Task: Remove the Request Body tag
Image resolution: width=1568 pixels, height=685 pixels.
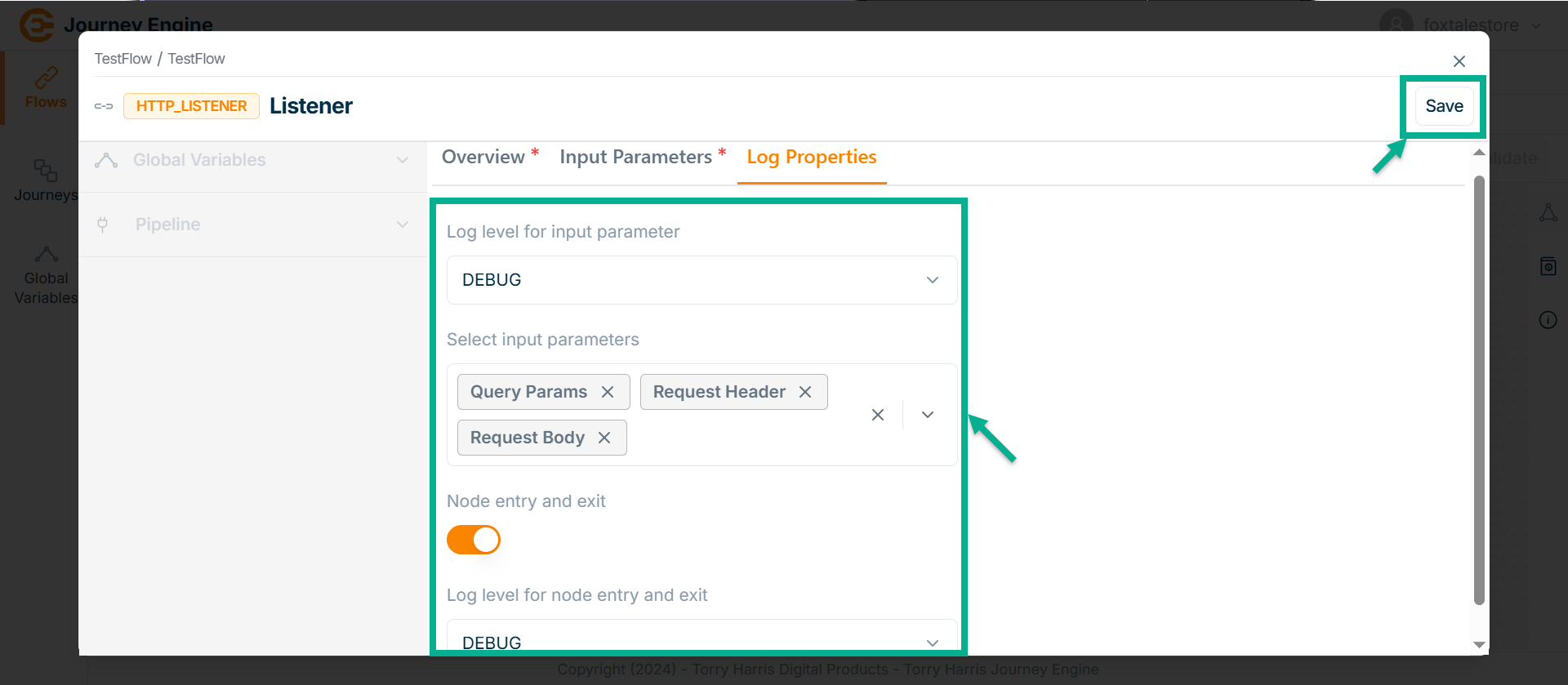Action: (604, 438)
